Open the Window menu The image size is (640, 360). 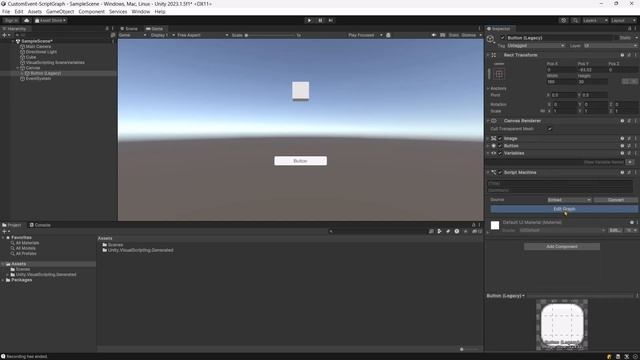click(x=140, y=11)
